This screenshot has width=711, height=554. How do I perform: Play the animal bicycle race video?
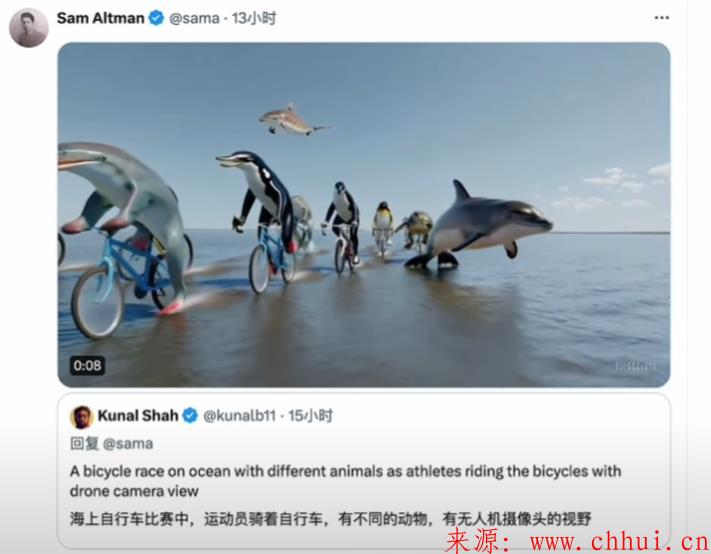(364, 214)
